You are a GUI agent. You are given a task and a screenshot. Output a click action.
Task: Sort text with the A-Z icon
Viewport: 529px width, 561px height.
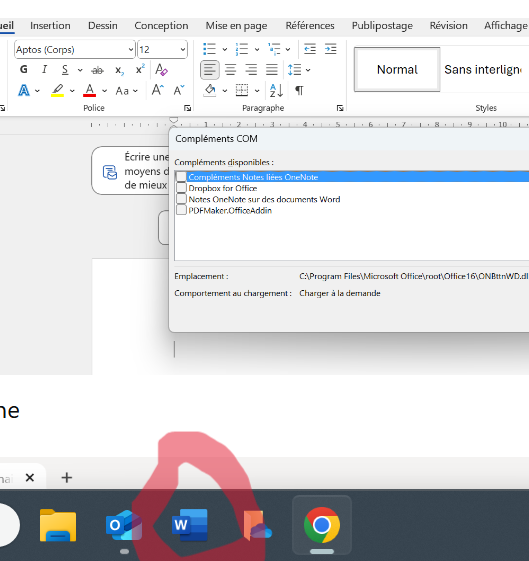pos(276,91)
